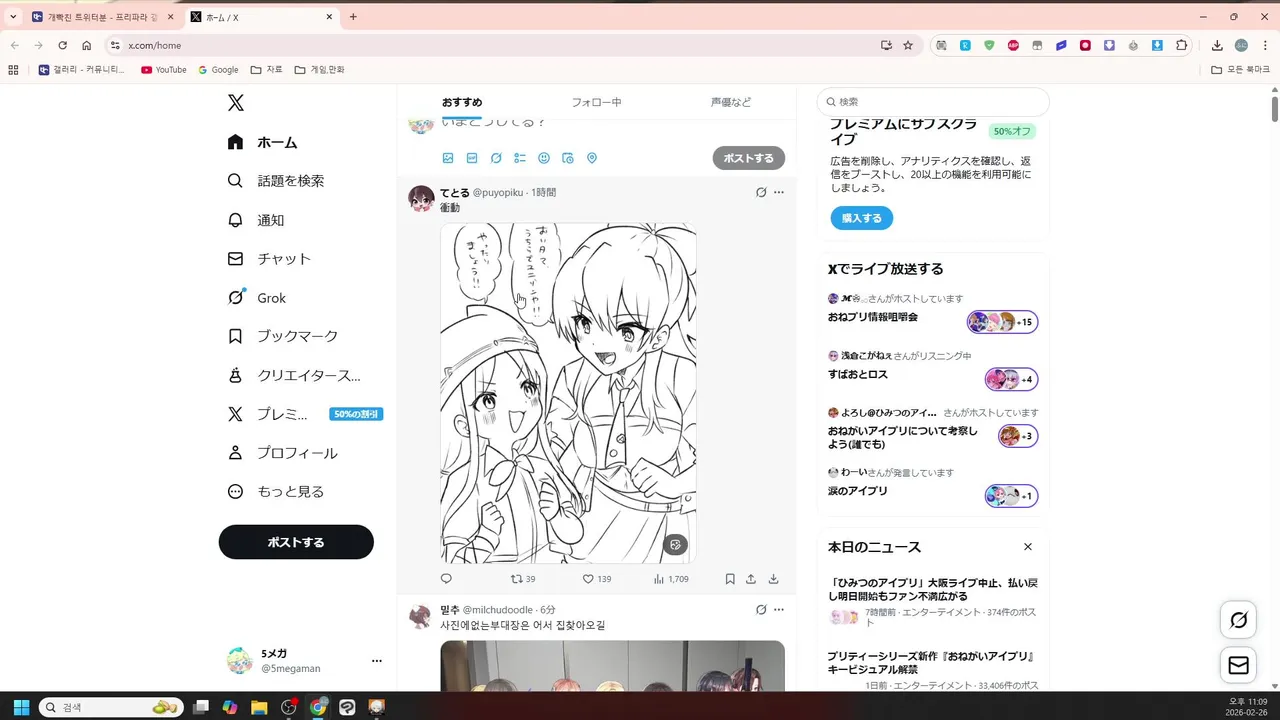Click the X logo in left sidebar

pos(235,103)
